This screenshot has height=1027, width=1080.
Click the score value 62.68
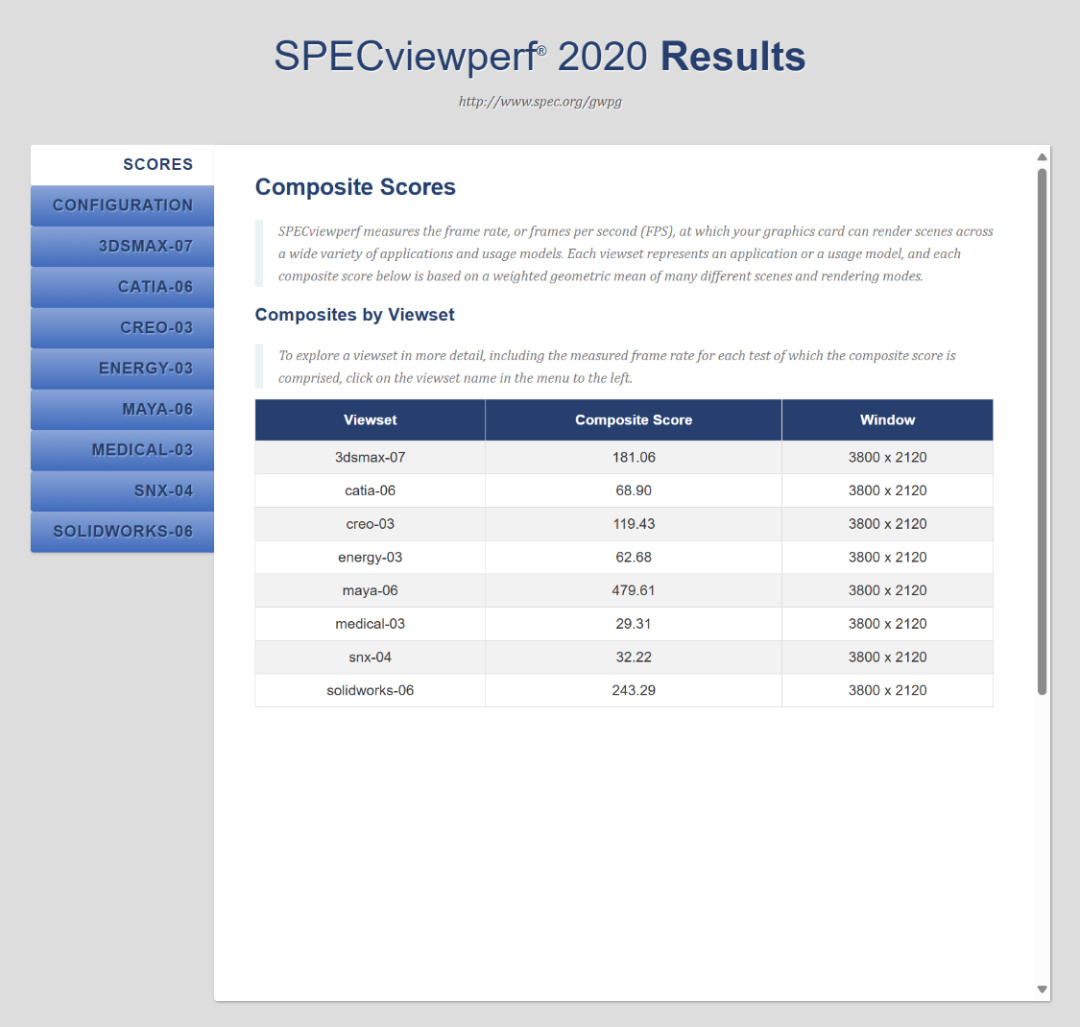[634, 557]
